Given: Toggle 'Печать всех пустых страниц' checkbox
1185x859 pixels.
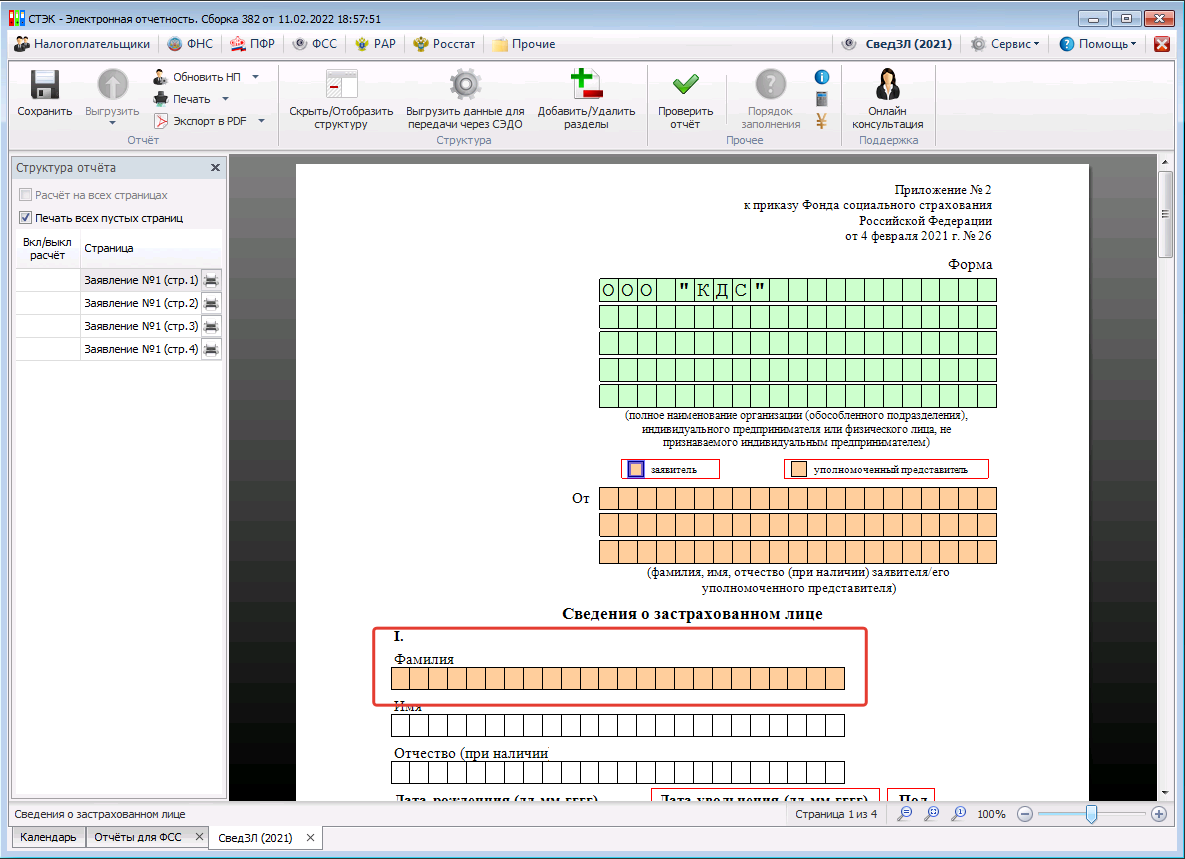Looking at the screenshot, I should point(25,218).
